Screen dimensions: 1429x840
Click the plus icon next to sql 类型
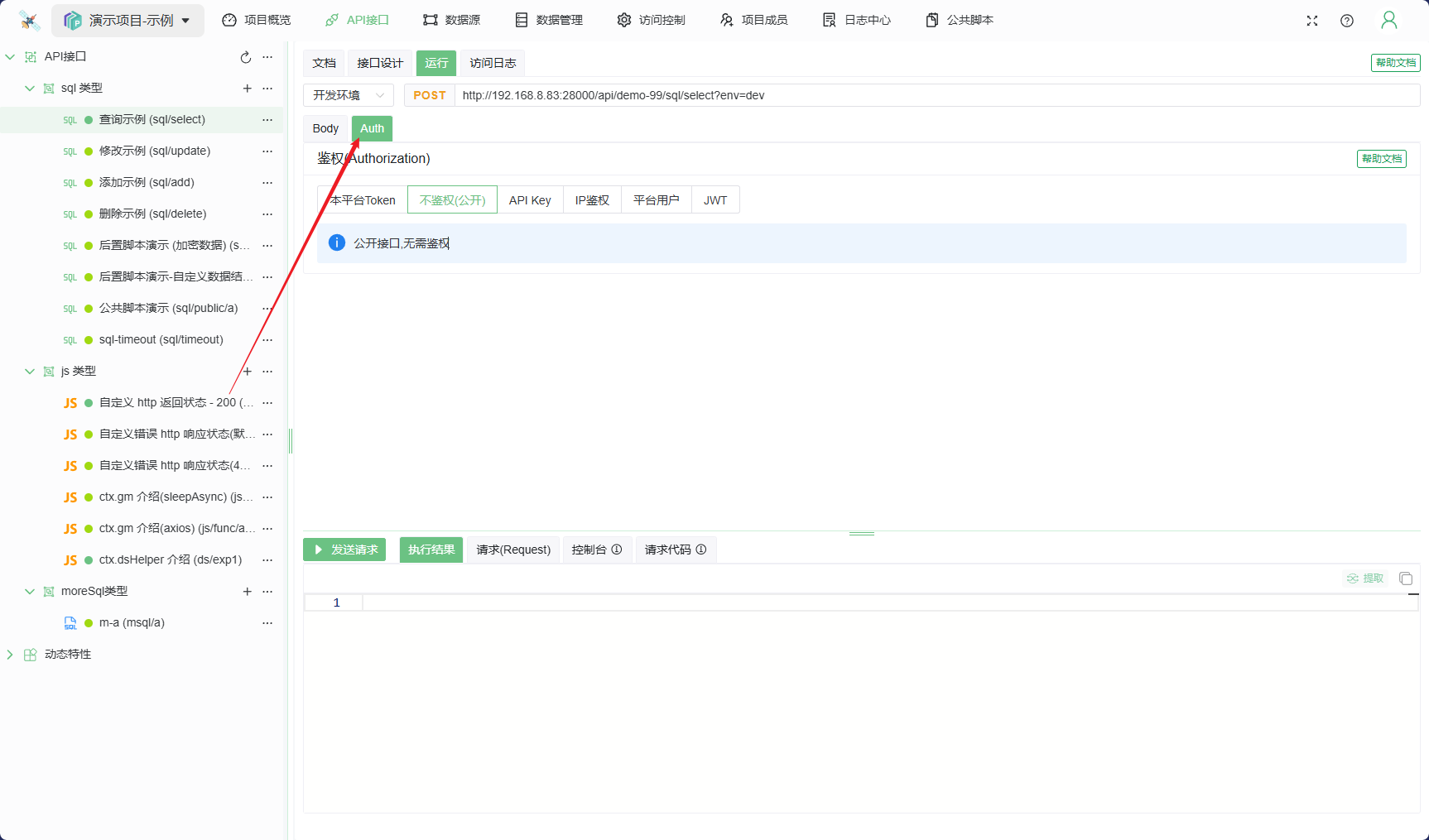pyautogui.click(x=247, y=89)
